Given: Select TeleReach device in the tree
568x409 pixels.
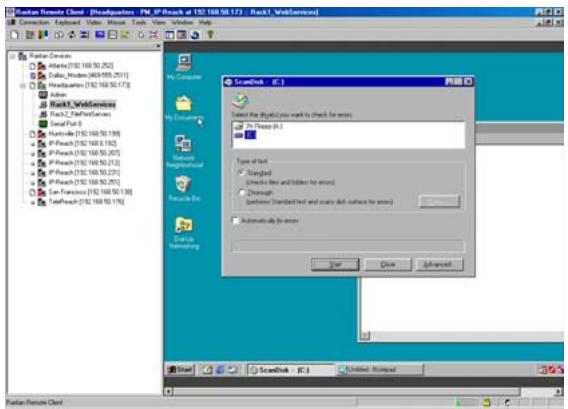Looking at the screenshot, I should click(x=86, y=202).
